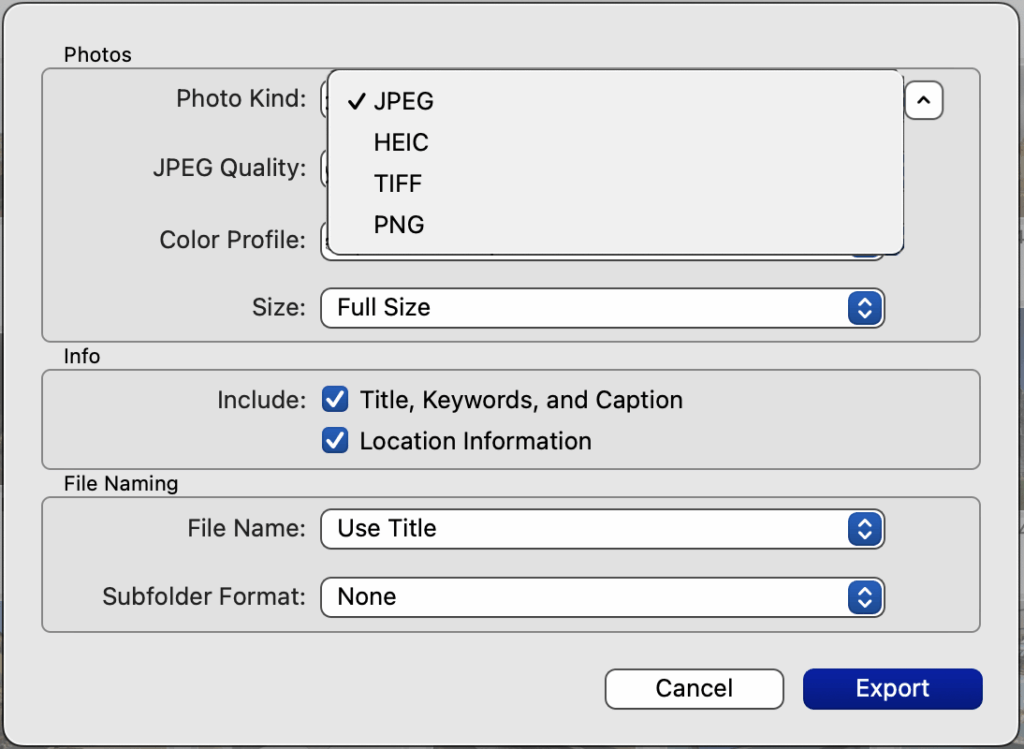Collapse the Photos options with the chevron button
Image resolution: width=1024 pixels, height=749 pixels.
click(x=923, y=101)
